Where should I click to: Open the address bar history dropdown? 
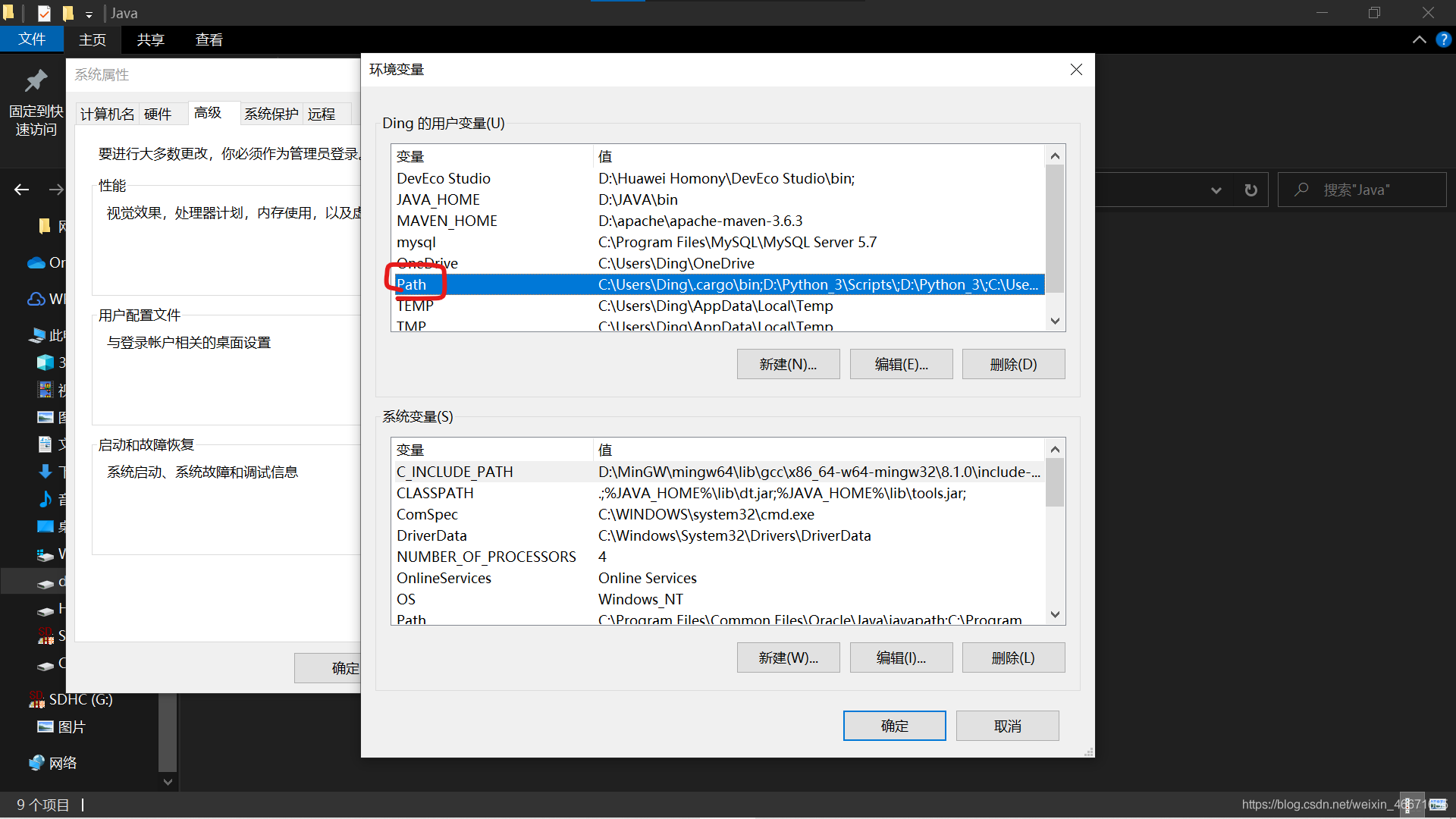pyautogui.click(x=1216, y=190)
